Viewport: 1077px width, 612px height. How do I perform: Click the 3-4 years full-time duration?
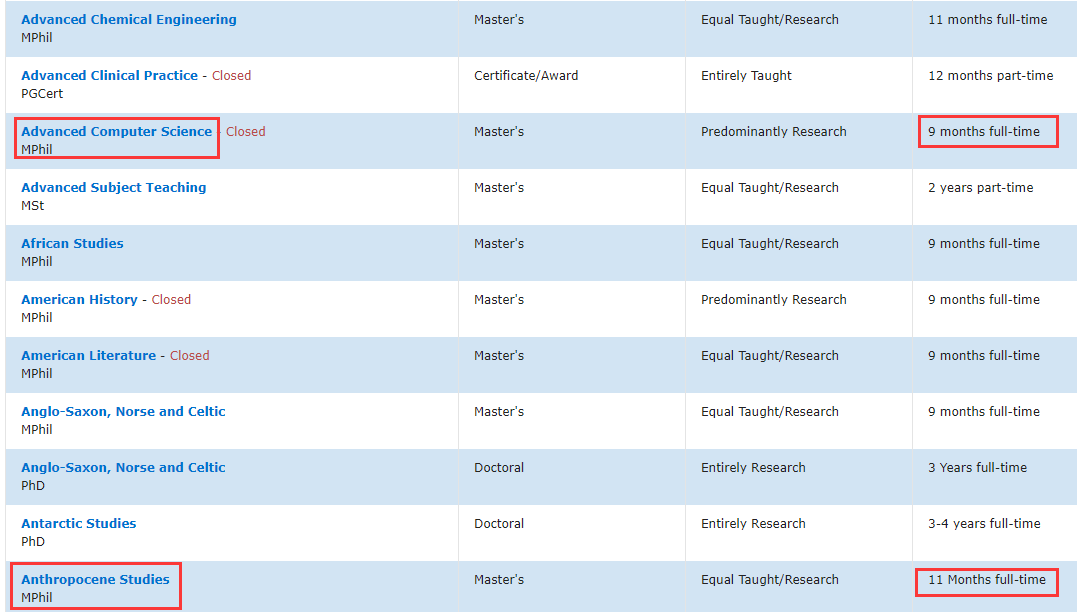(x=984, y=524)
